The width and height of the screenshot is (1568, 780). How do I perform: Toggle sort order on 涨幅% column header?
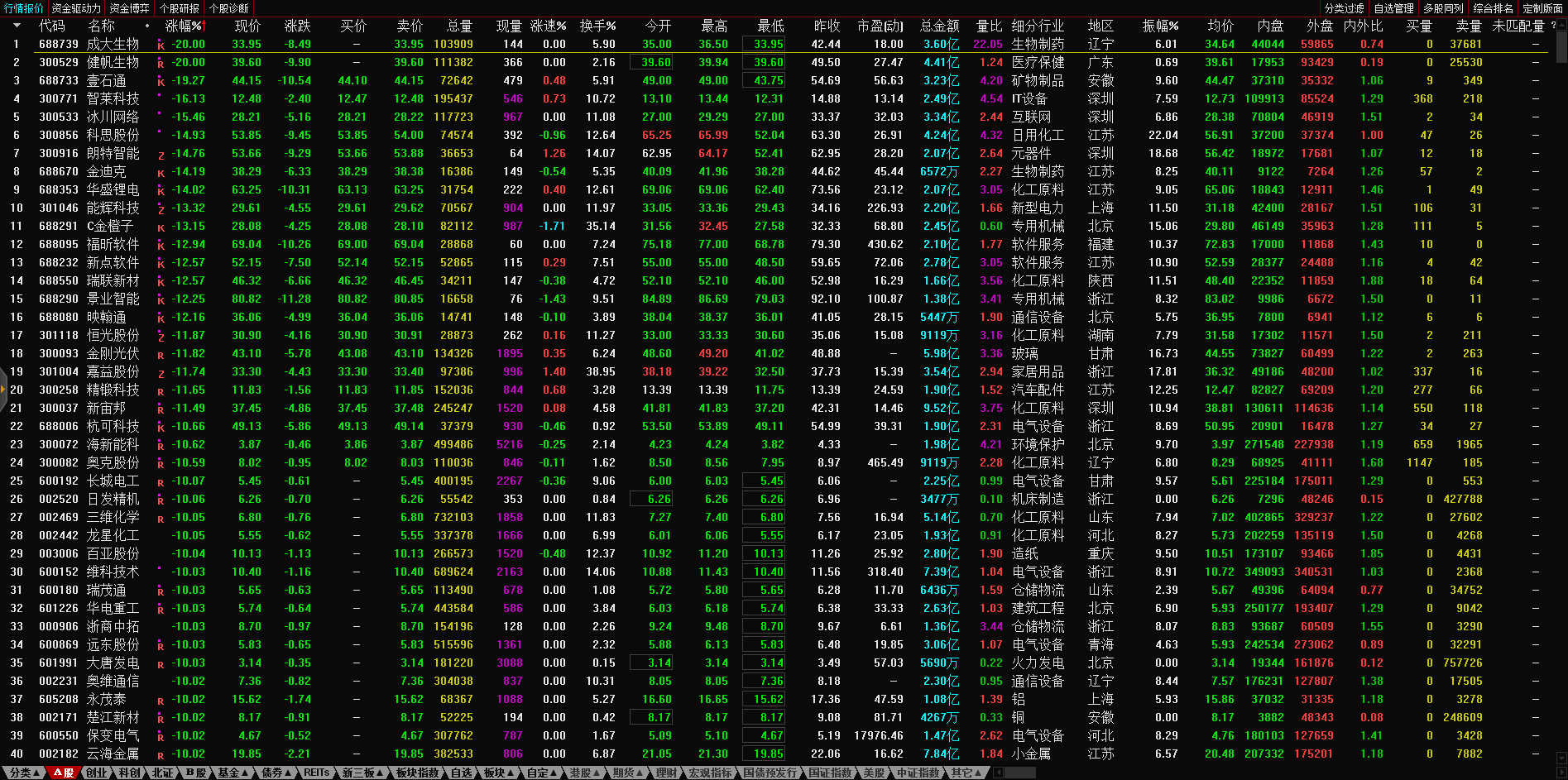(x=184, y=26)
